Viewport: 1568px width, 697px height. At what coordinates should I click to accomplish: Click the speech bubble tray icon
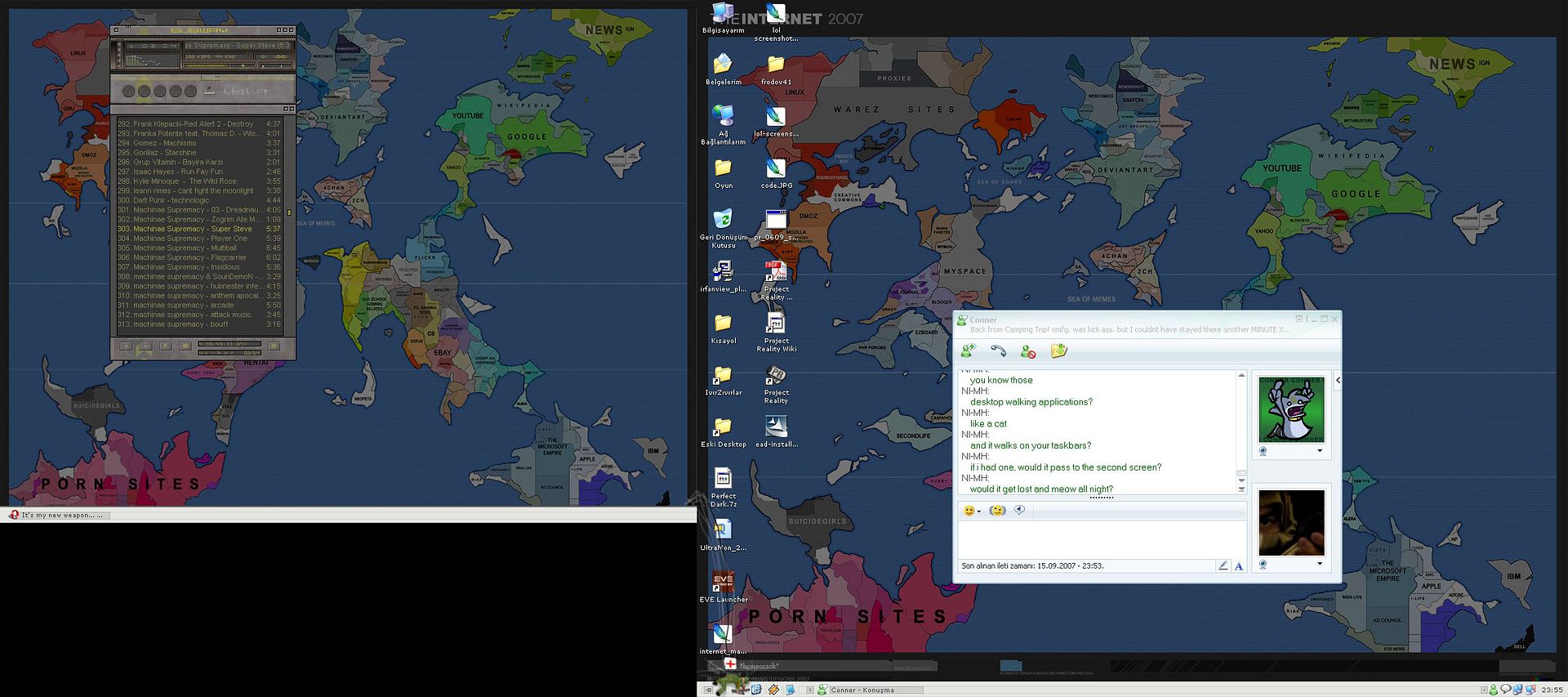click(x=1505, y=690)
